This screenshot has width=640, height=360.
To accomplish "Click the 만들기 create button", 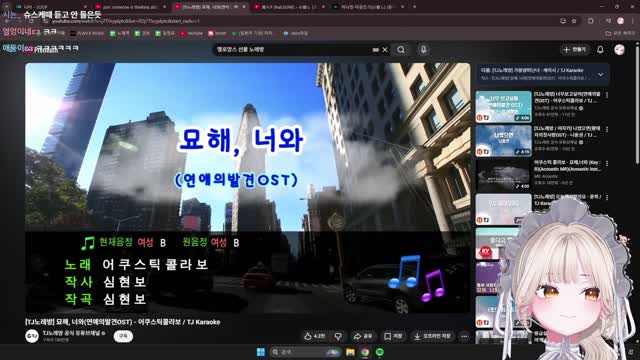I will coord(574,50).
